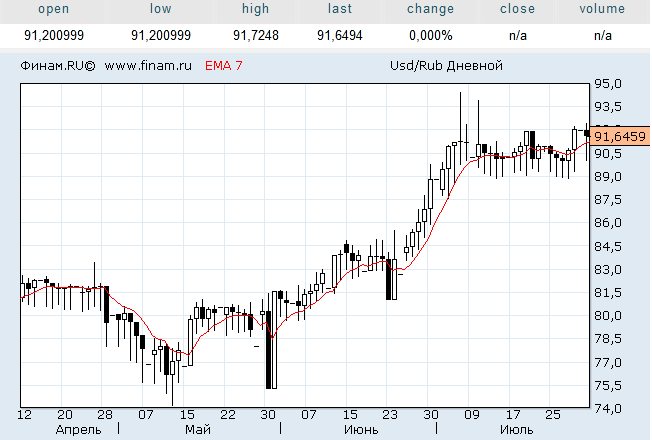Click the 95,0 level on price axis
Screen dimensions: 652x440
609,84
